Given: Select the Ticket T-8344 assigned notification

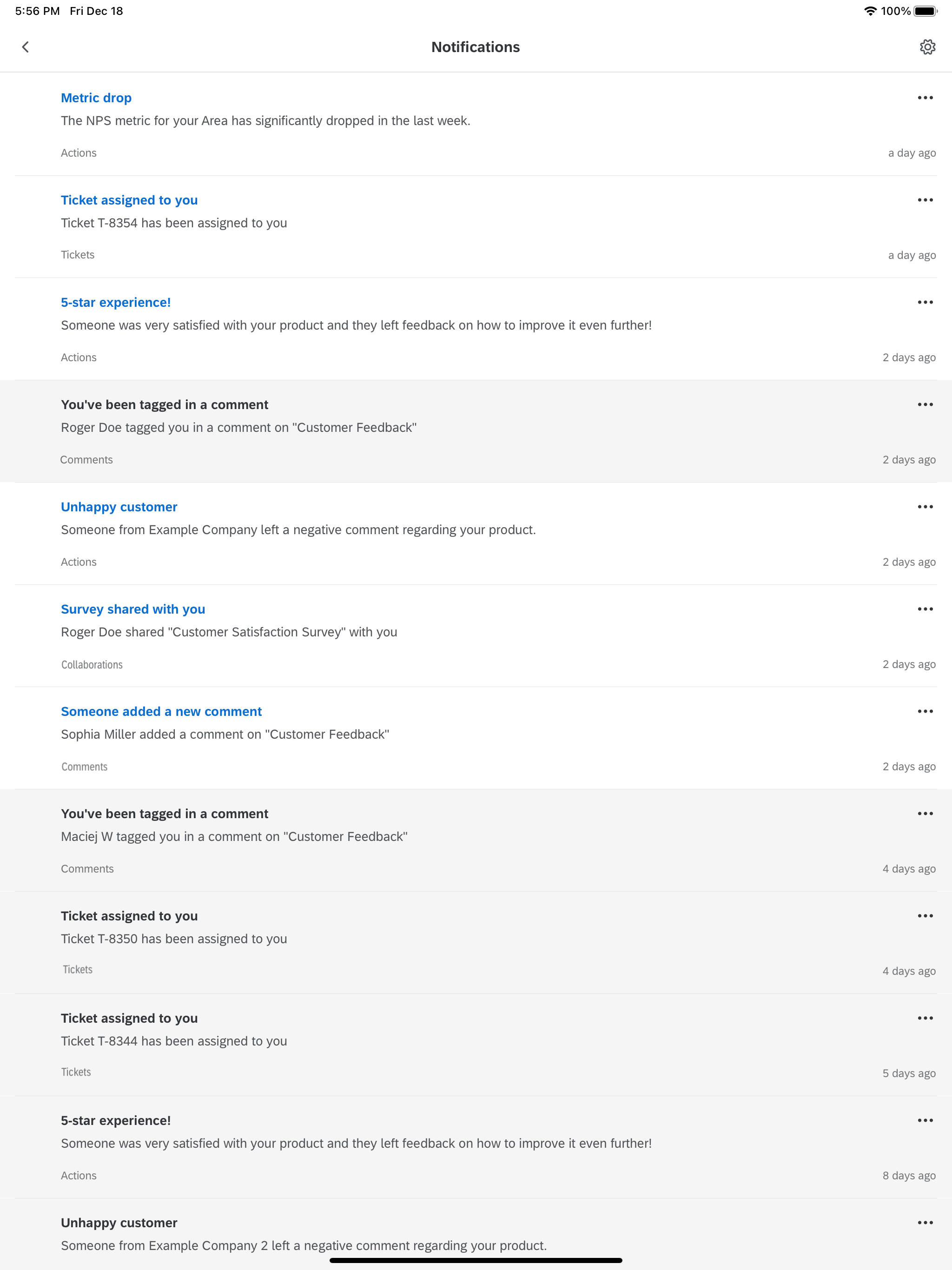Looking at the screenshot, I should [173, 1041].
